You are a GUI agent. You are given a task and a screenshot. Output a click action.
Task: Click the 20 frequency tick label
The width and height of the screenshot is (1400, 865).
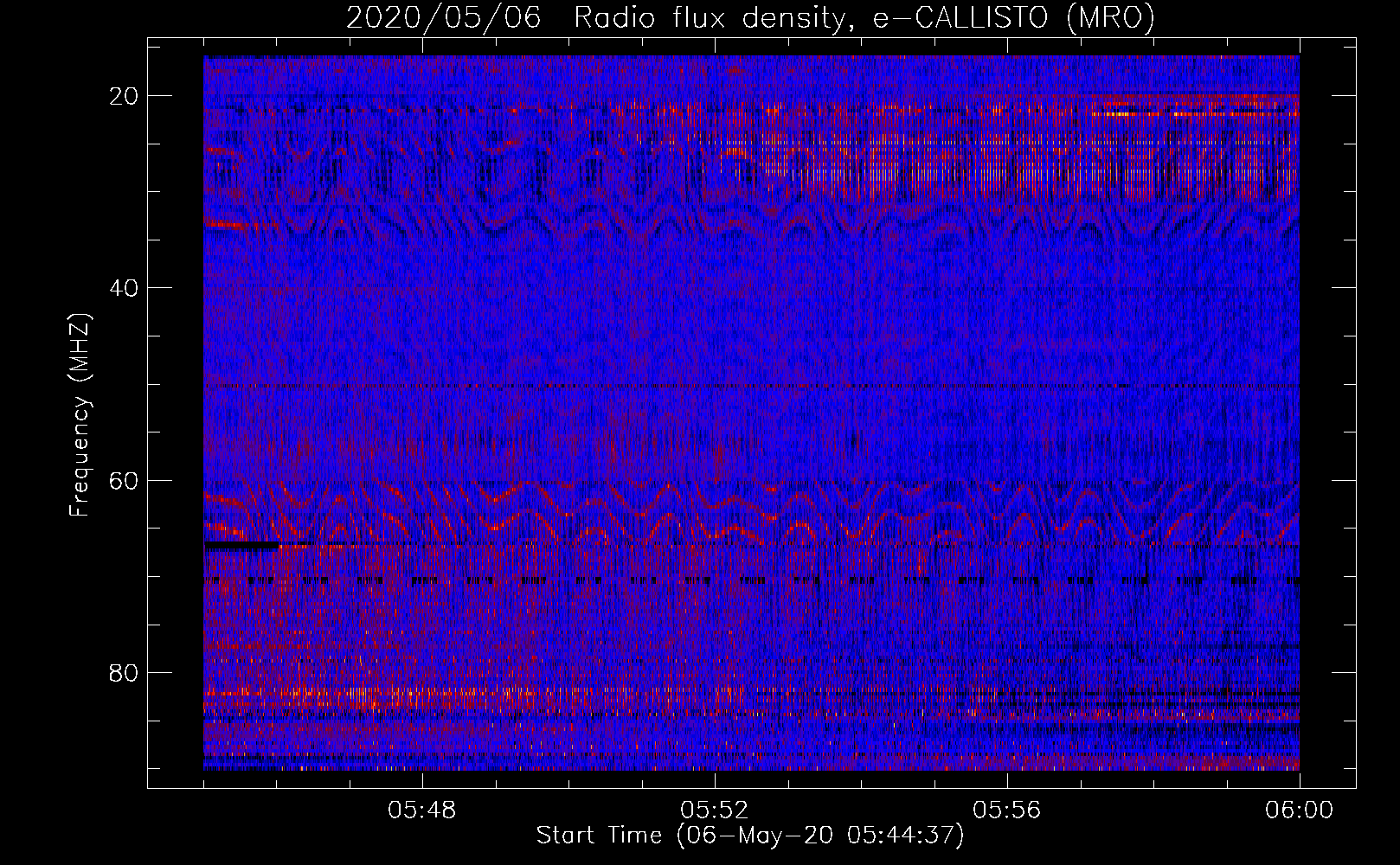point(125,96)
